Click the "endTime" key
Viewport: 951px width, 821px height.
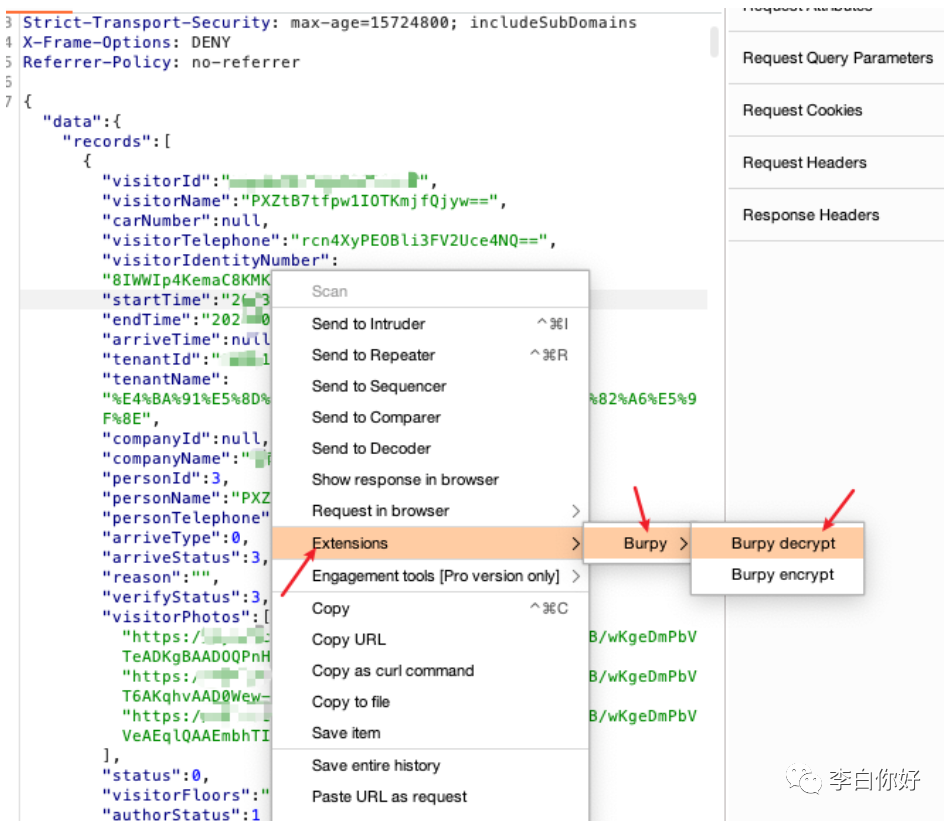146,320
